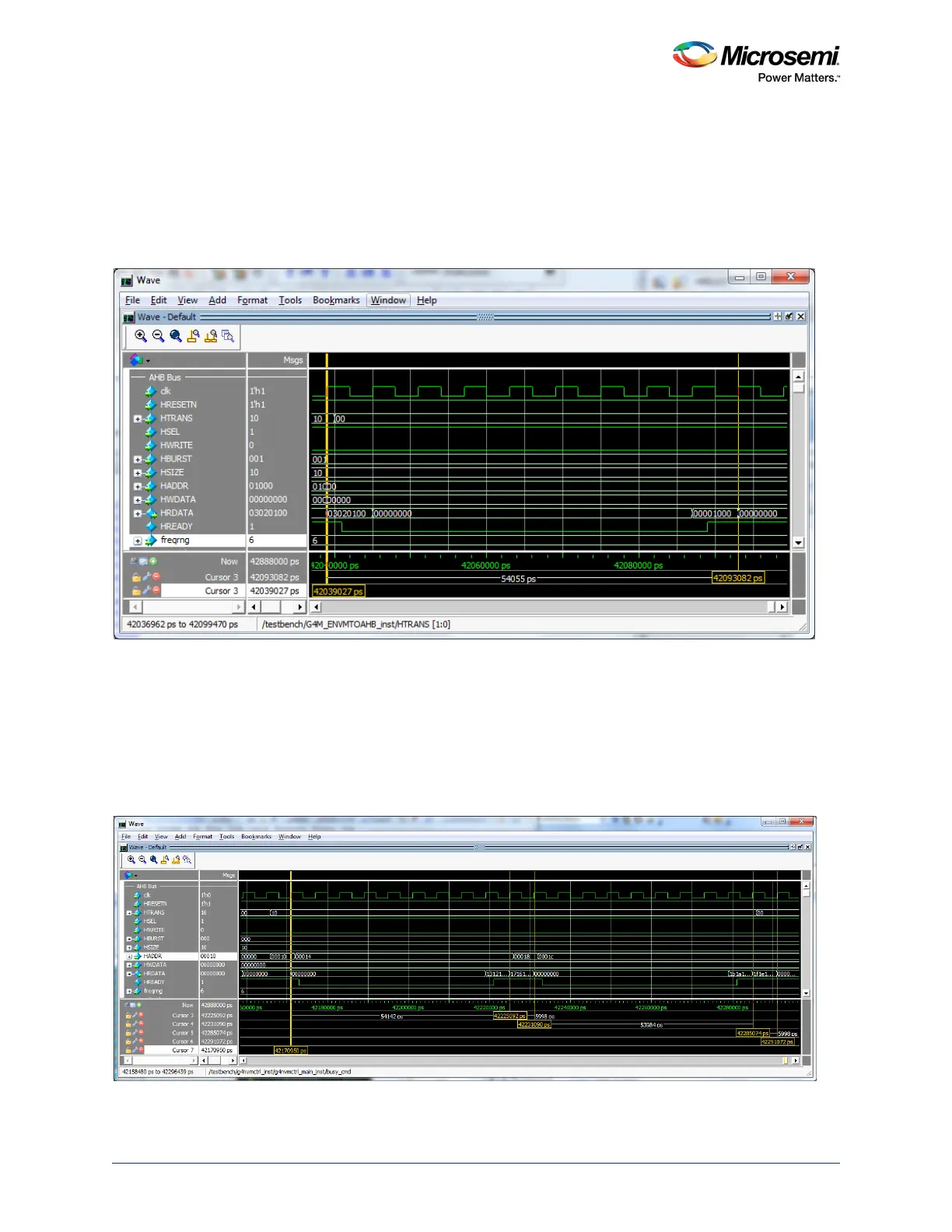Expand the HTRANS bus in upper window
952x1232 pixels.
tap(138, 418)
